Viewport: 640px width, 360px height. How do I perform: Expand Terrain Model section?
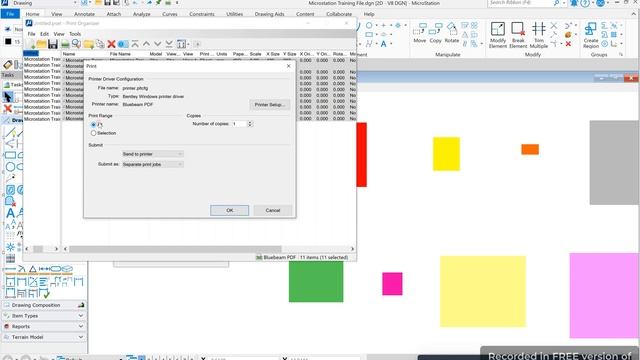[x=44, y=337]
